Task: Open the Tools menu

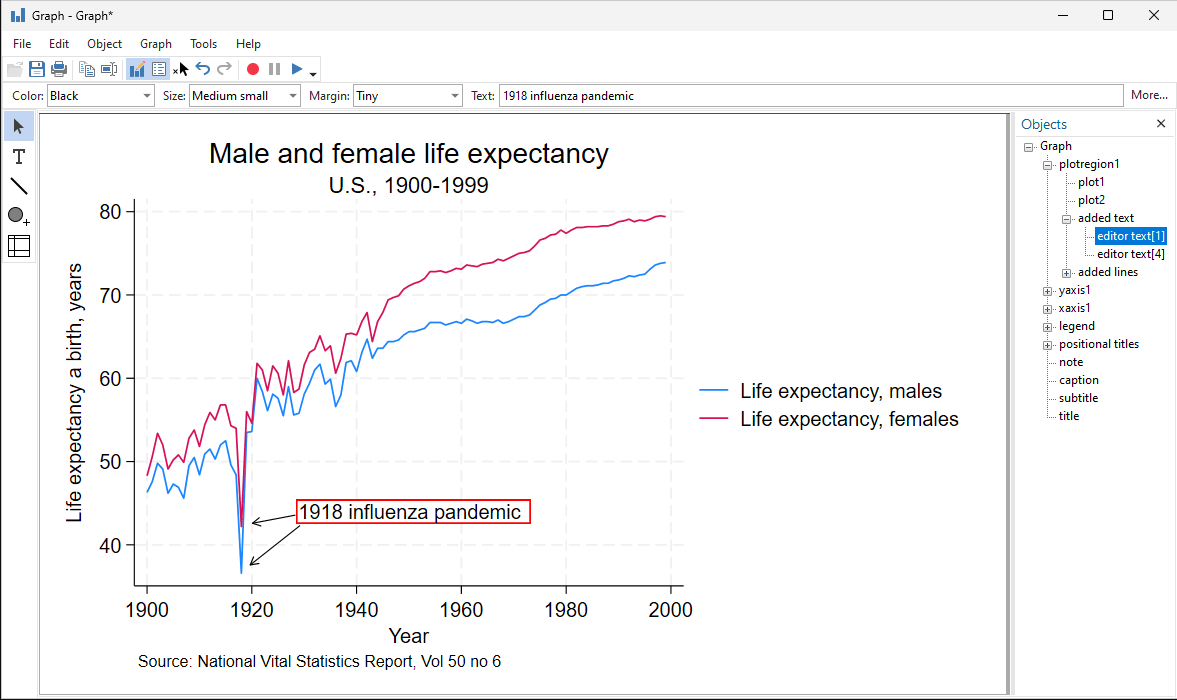Action: 203,44
